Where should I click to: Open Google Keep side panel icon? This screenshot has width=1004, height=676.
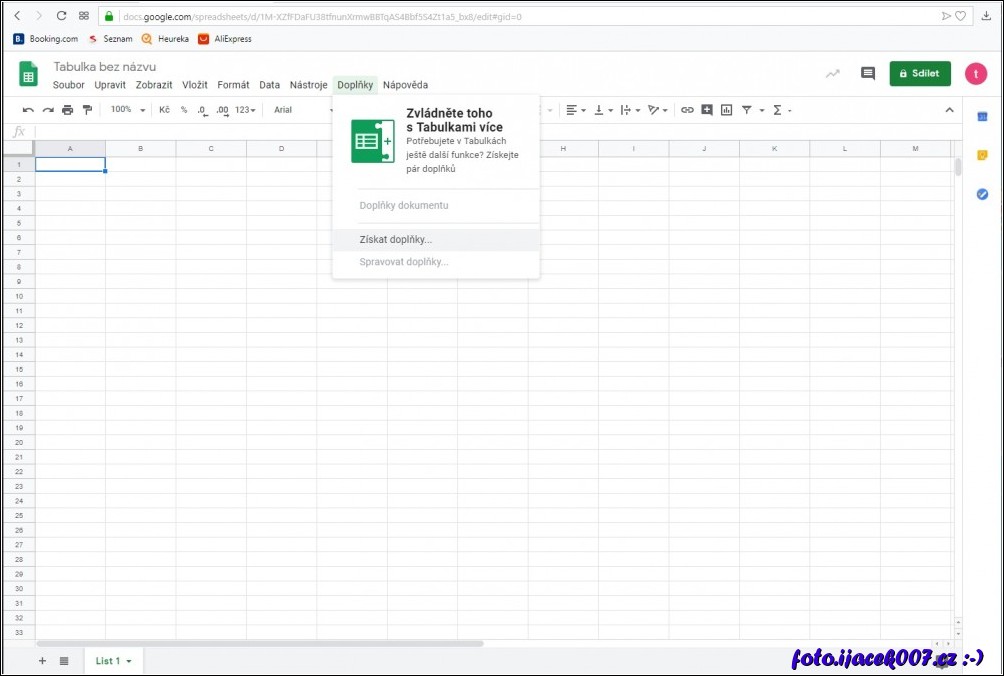point(982,155)
